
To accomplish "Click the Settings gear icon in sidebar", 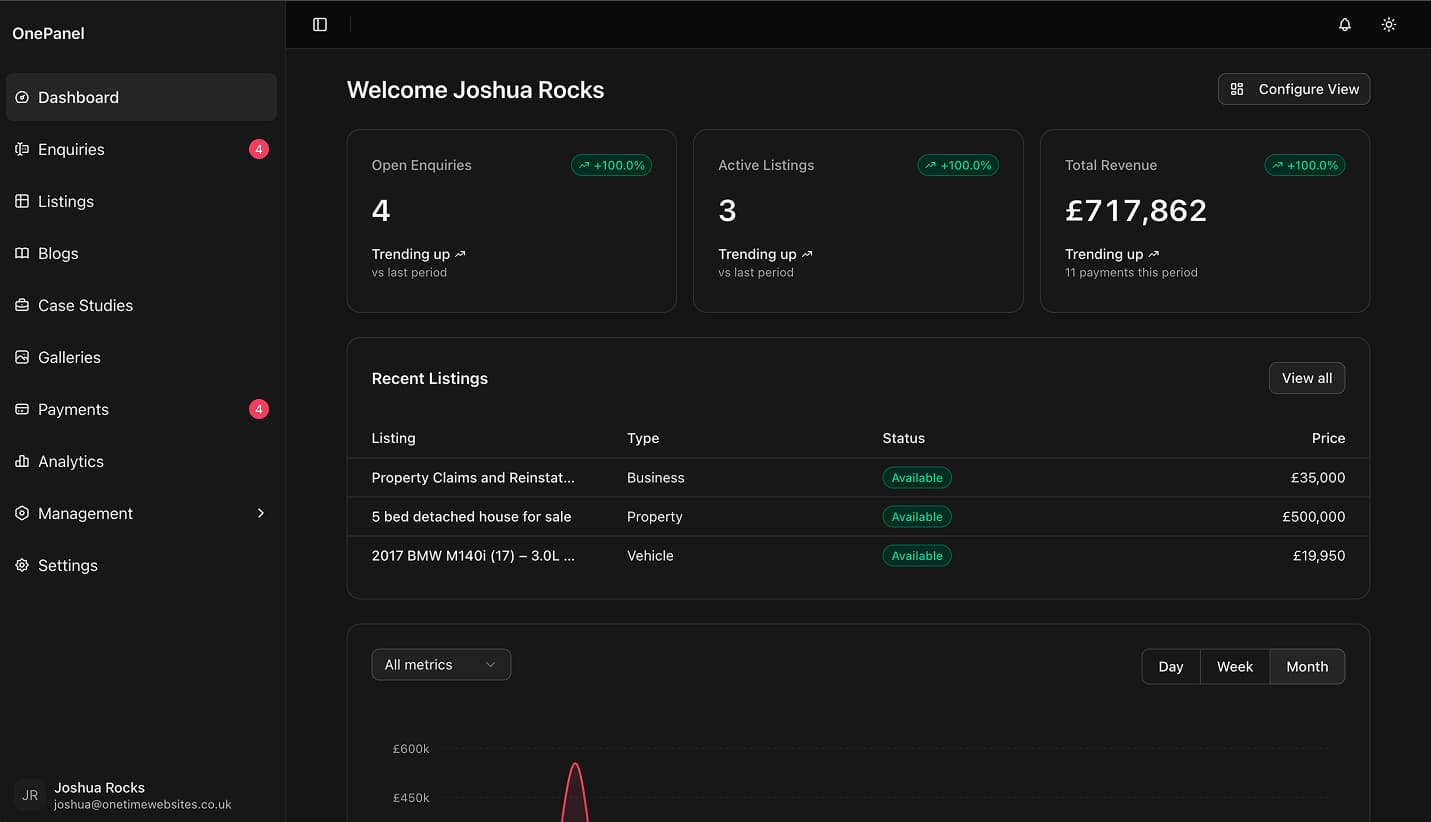I will coord(22,566).
